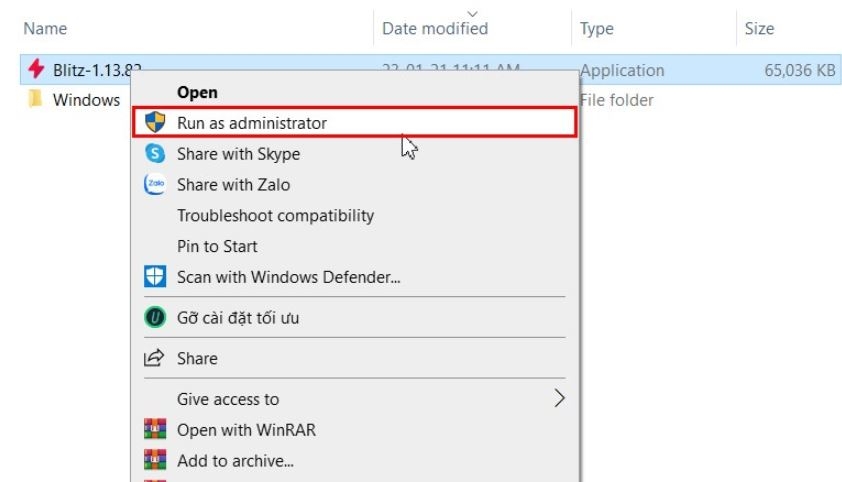This screenshot has width=842, height=482.
Task: Select the yellow Windows folder icon
Action: pos(35,99)
